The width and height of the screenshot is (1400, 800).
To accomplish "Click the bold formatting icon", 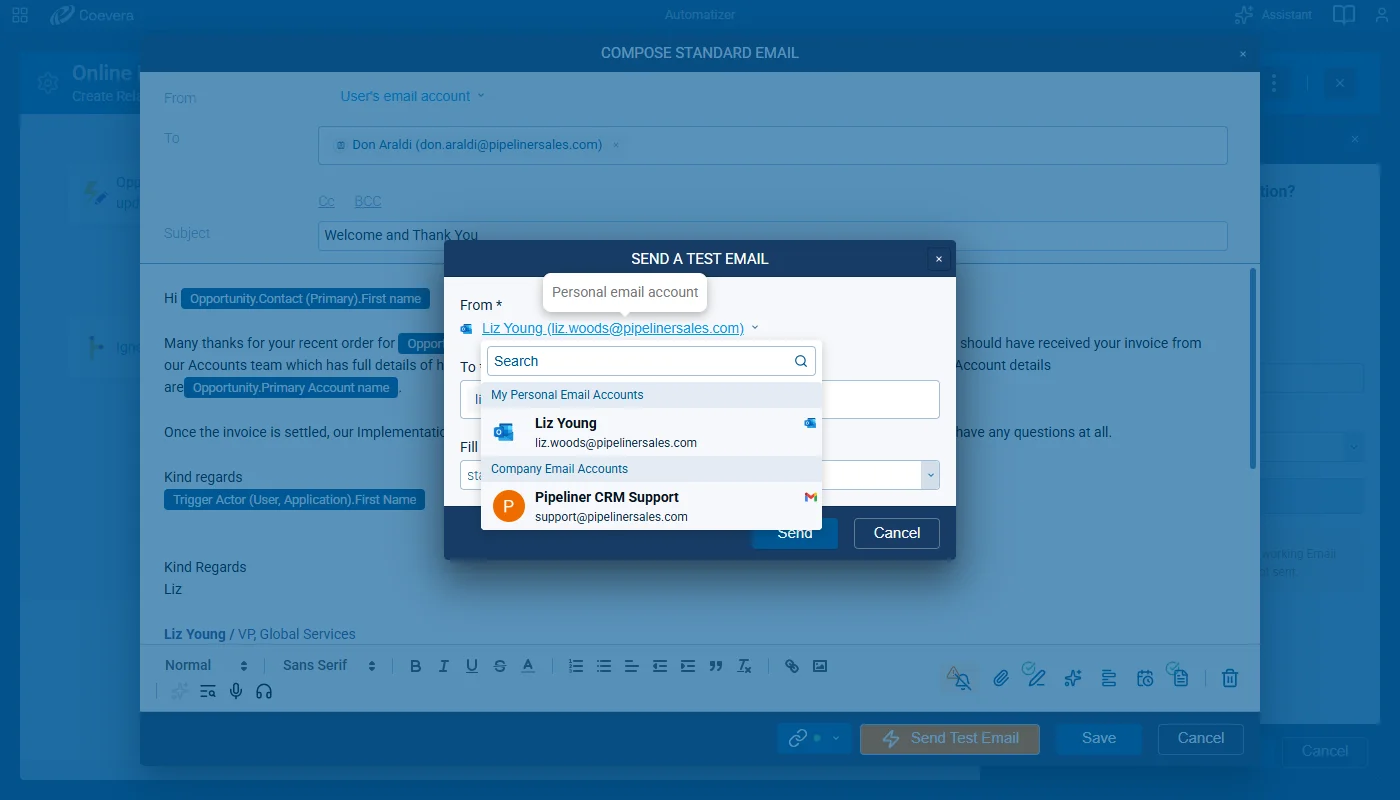I will (416, 666).
